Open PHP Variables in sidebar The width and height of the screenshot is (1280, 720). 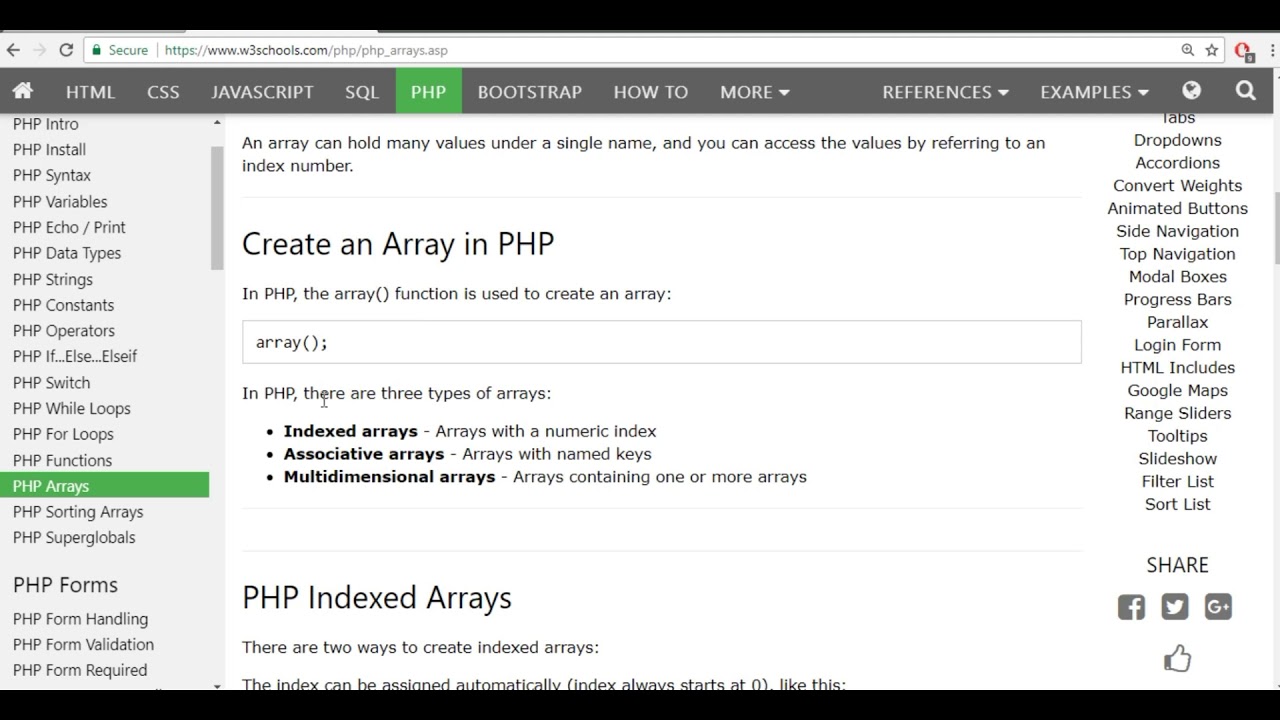tap(60, 201)
